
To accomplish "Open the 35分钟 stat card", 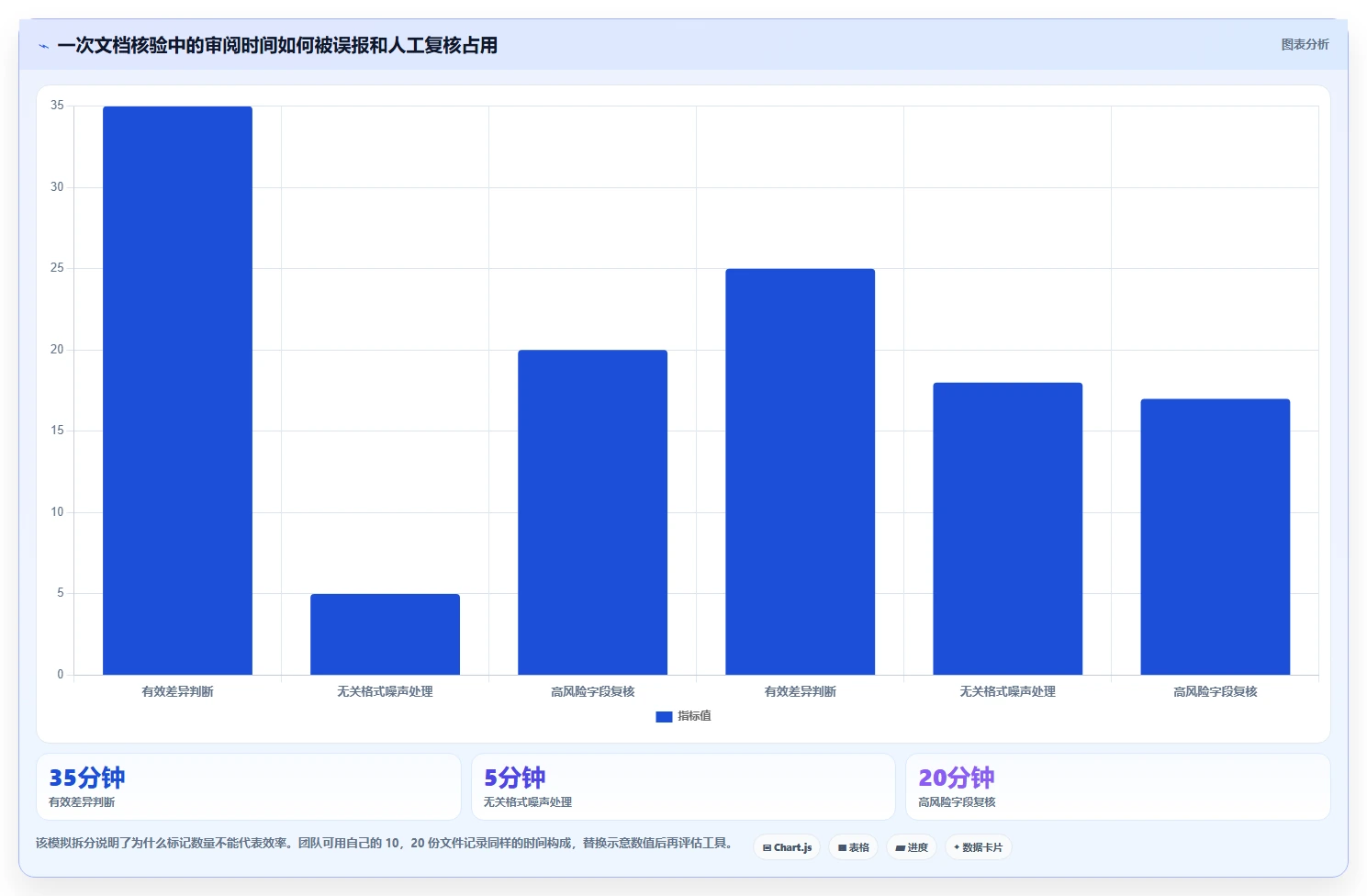I will pyautogui.click(x=248, y=787).
